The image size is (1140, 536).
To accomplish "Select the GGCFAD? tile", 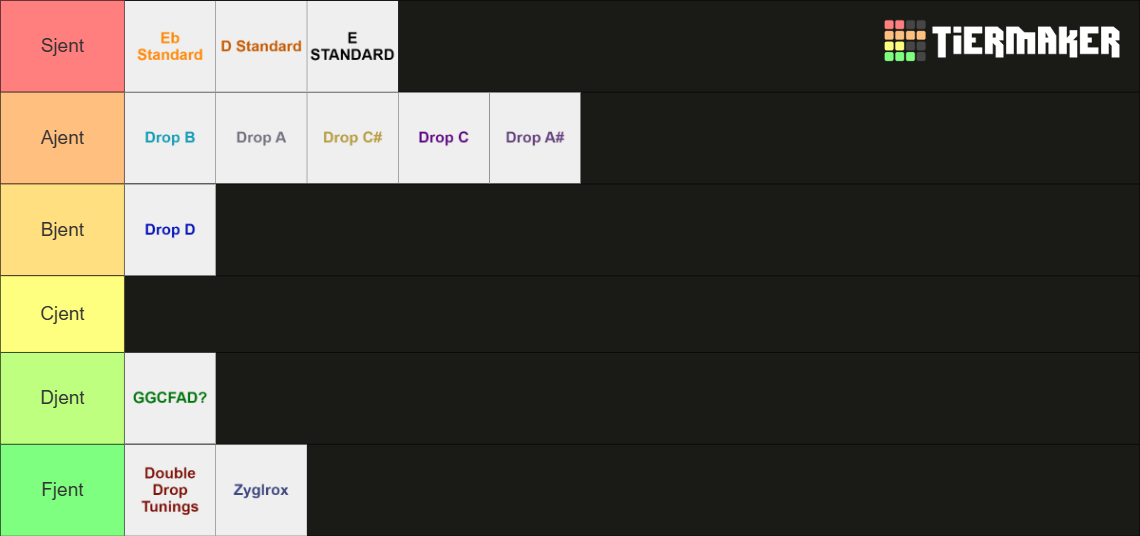I will [x=170, y=399].
